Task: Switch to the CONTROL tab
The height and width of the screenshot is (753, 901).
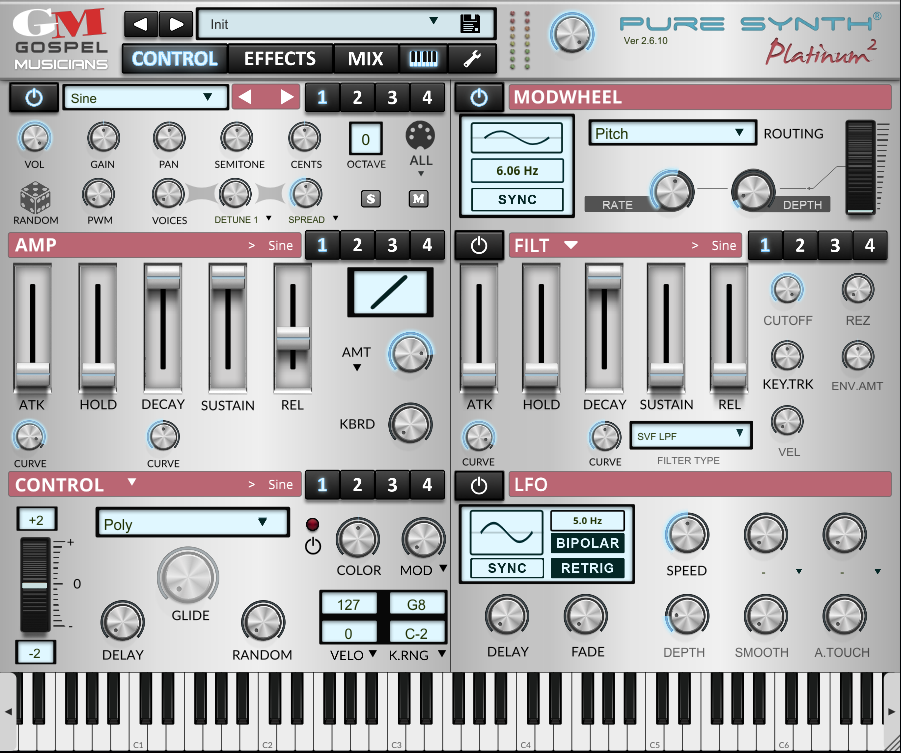Action: [x=175, y=58]
